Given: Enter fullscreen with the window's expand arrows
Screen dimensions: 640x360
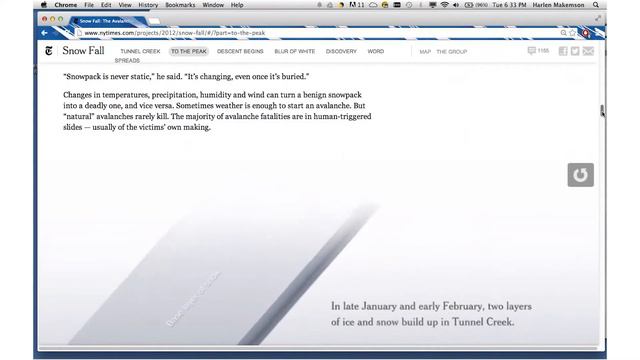Looking at the screenshot, I should (598, 18).
